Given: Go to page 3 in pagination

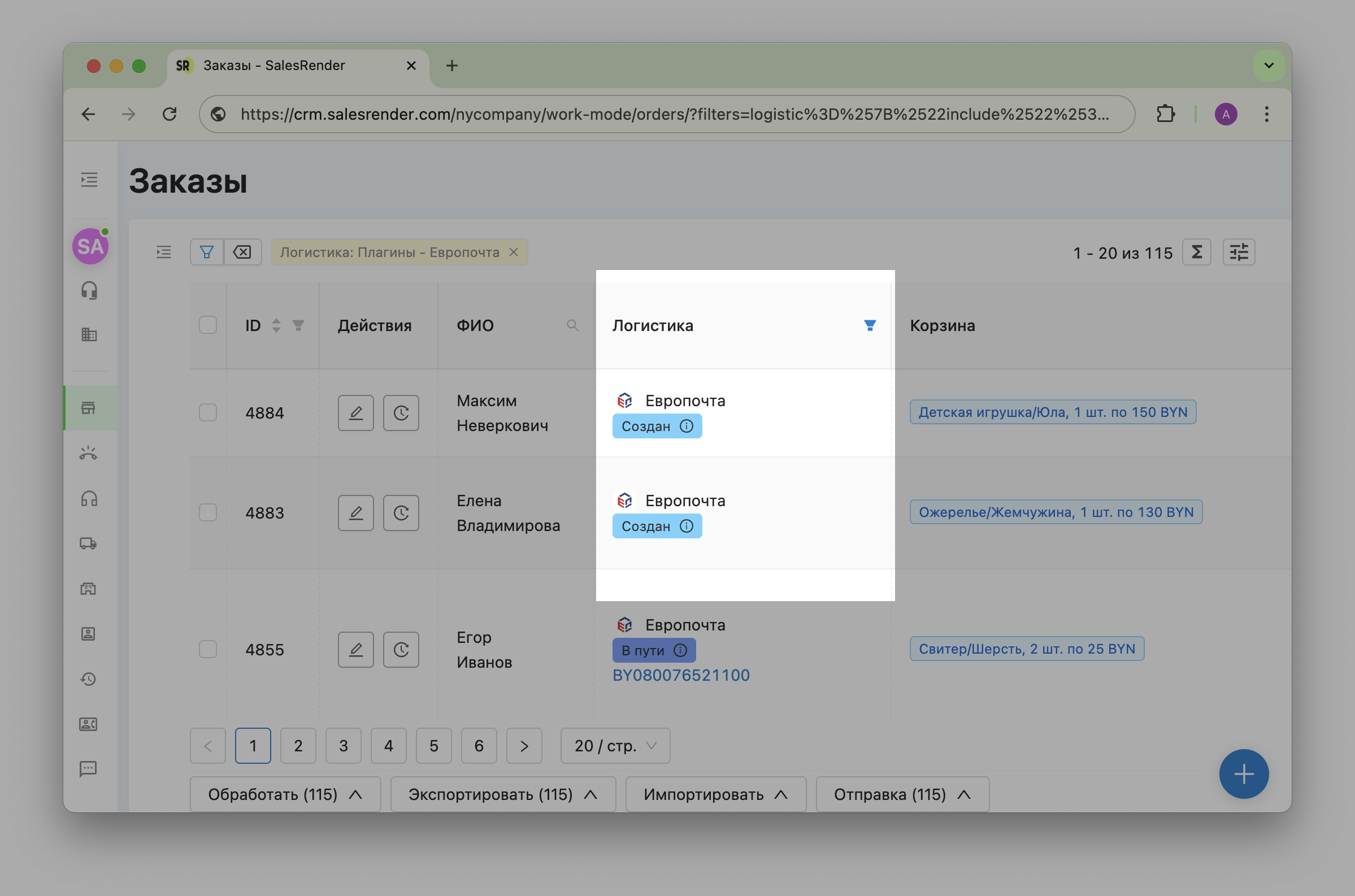Looking at the screenshot, I should tap(343, 746).
